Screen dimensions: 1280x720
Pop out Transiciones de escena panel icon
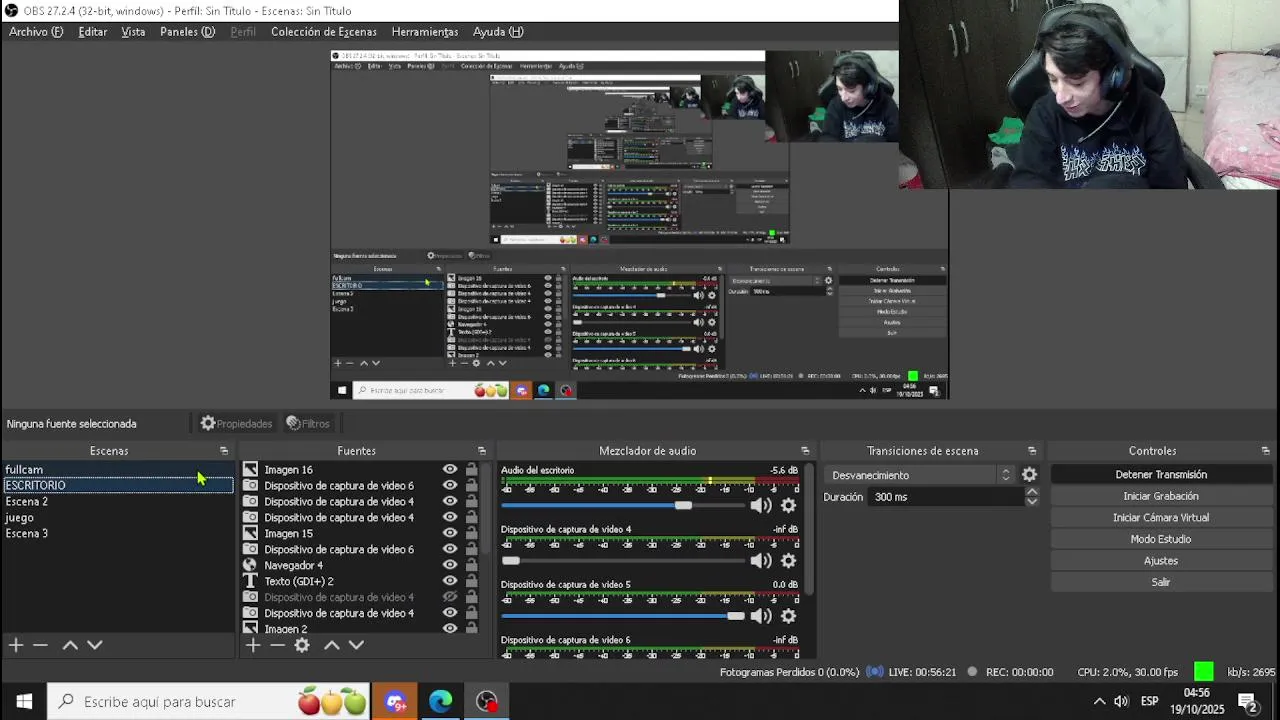(x=1032, y=451)
